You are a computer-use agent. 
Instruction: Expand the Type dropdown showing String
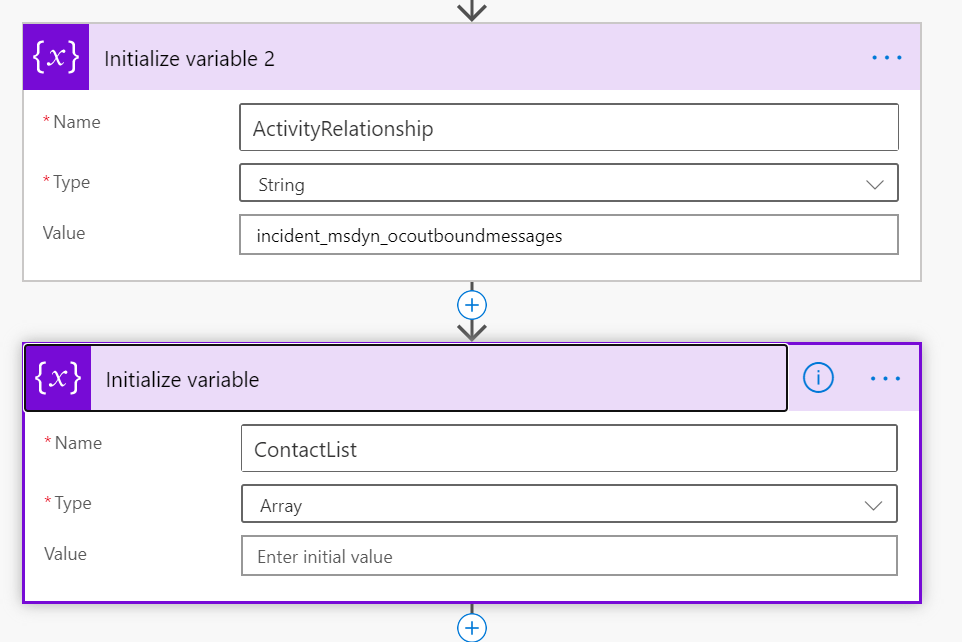click(568, 184)
